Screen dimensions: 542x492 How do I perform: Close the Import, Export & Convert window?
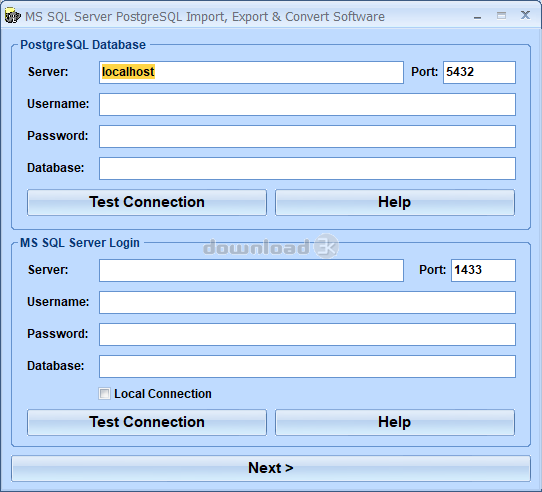click(x=525, y=15)
